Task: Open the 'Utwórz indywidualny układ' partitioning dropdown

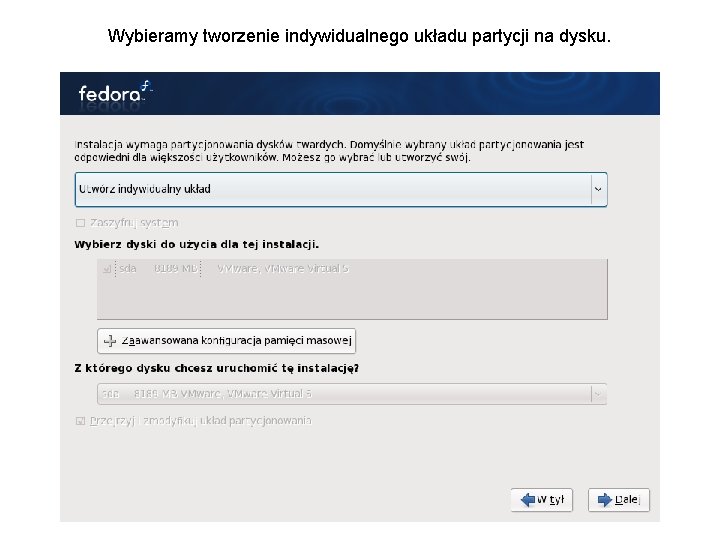Action: pos(341,189)
